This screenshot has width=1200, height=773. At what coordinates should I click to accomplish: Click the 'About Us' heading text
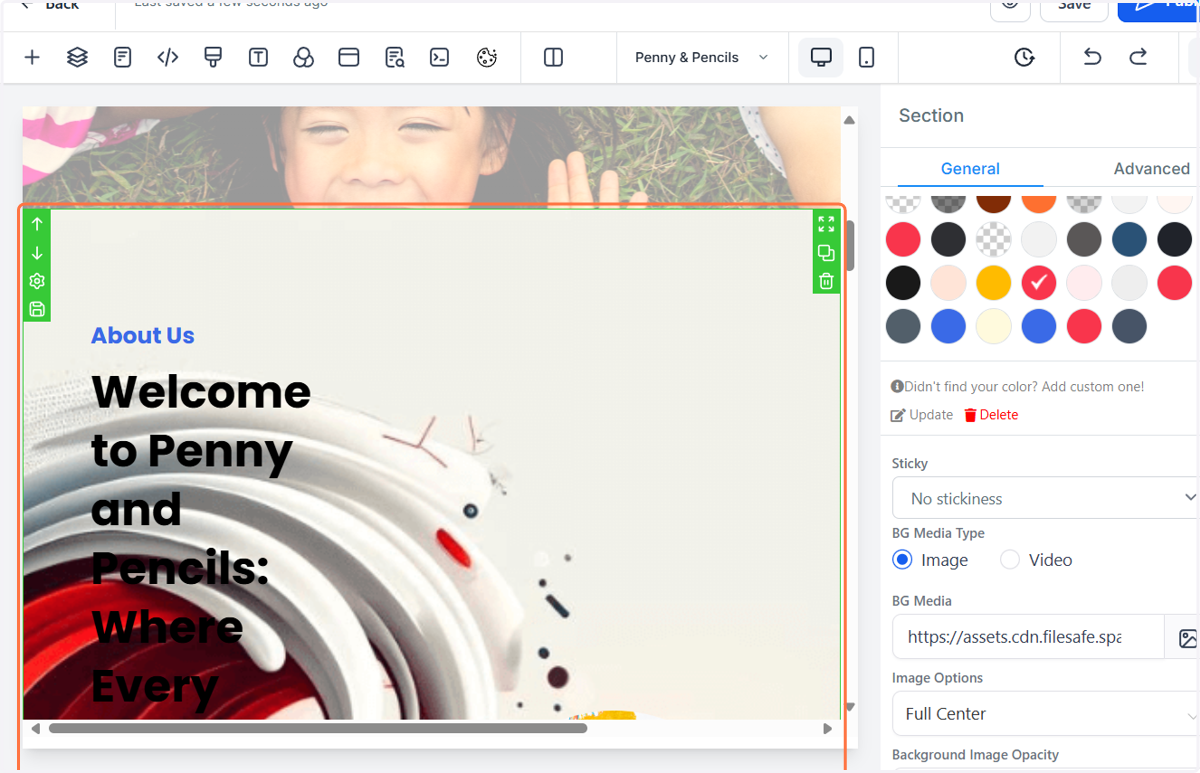click(x=143, y=336)
